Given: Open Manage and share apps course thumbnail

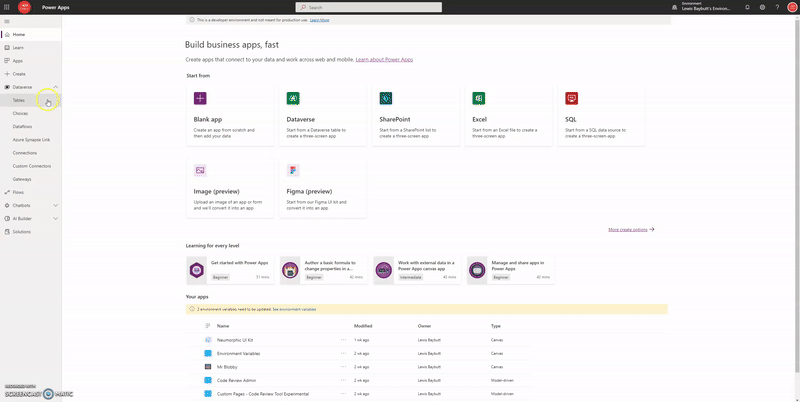Looking at the screenshot, I should (x=477, y=270).
